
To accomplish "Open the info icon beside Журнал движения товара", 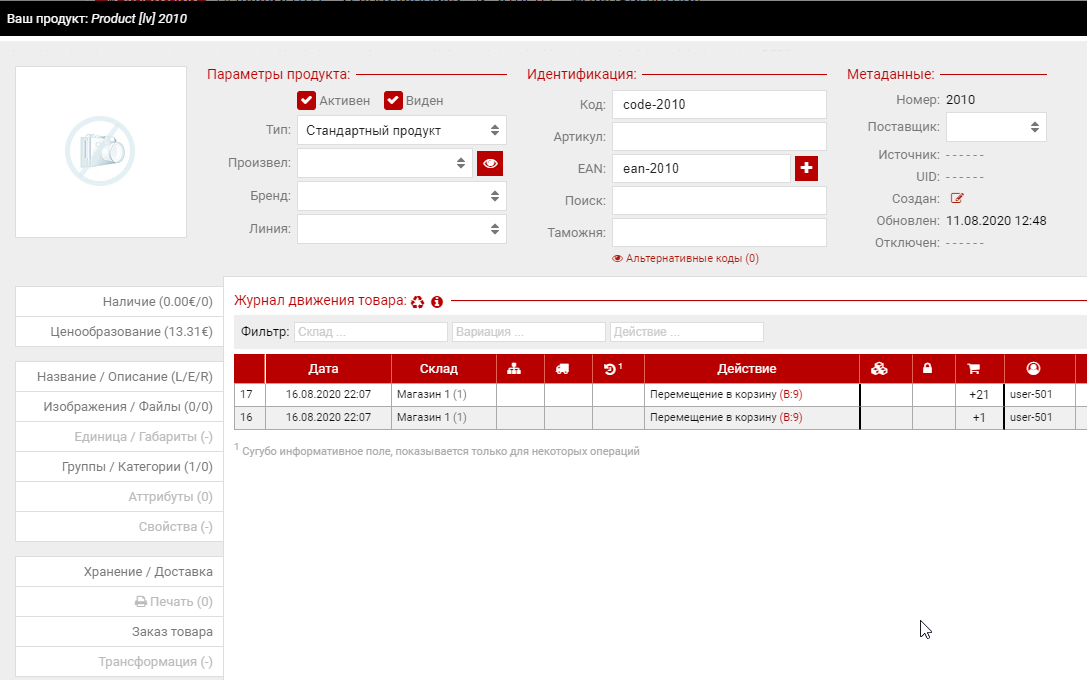I will (437, 301).
